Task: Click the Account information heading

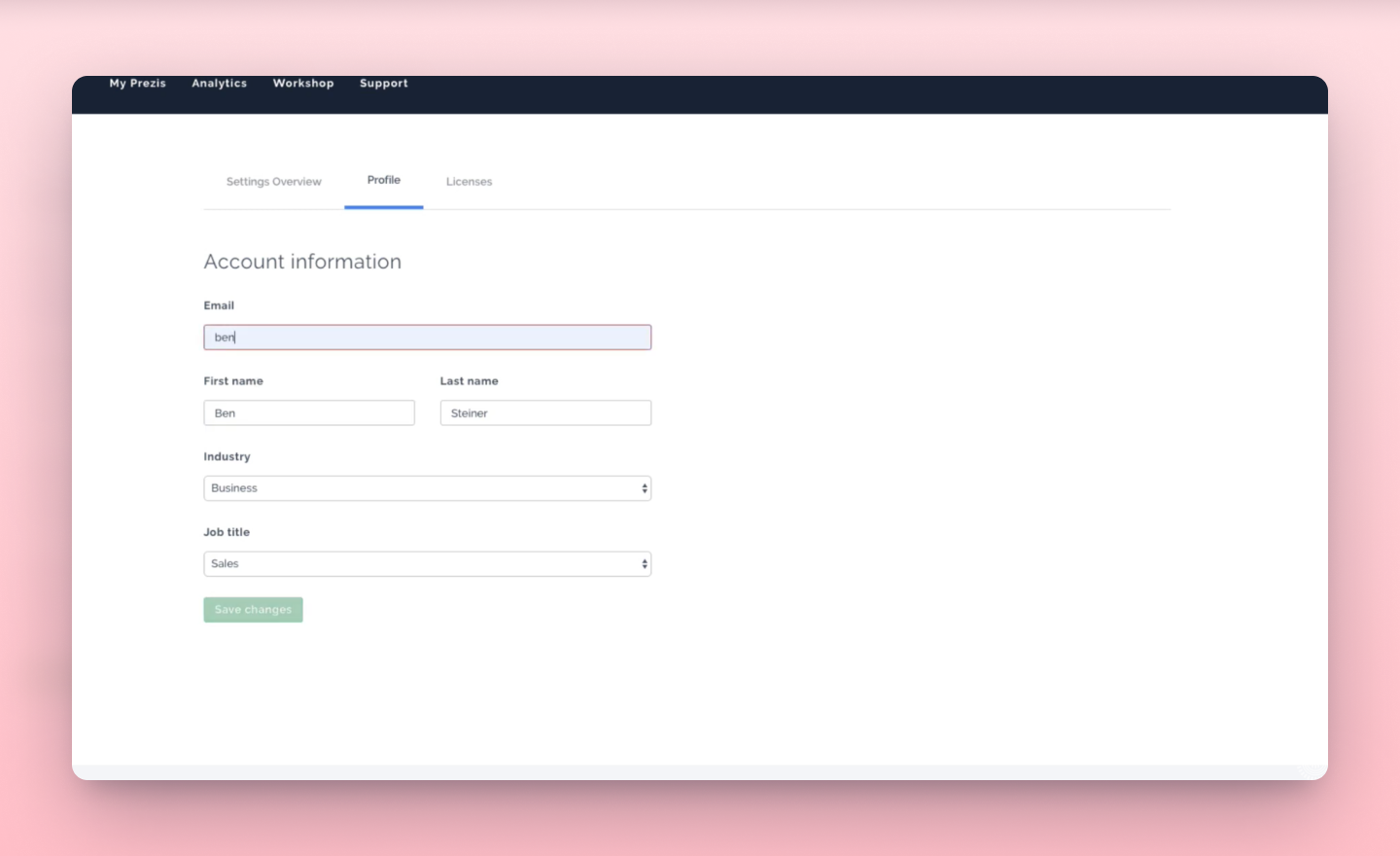Action: 302,262
